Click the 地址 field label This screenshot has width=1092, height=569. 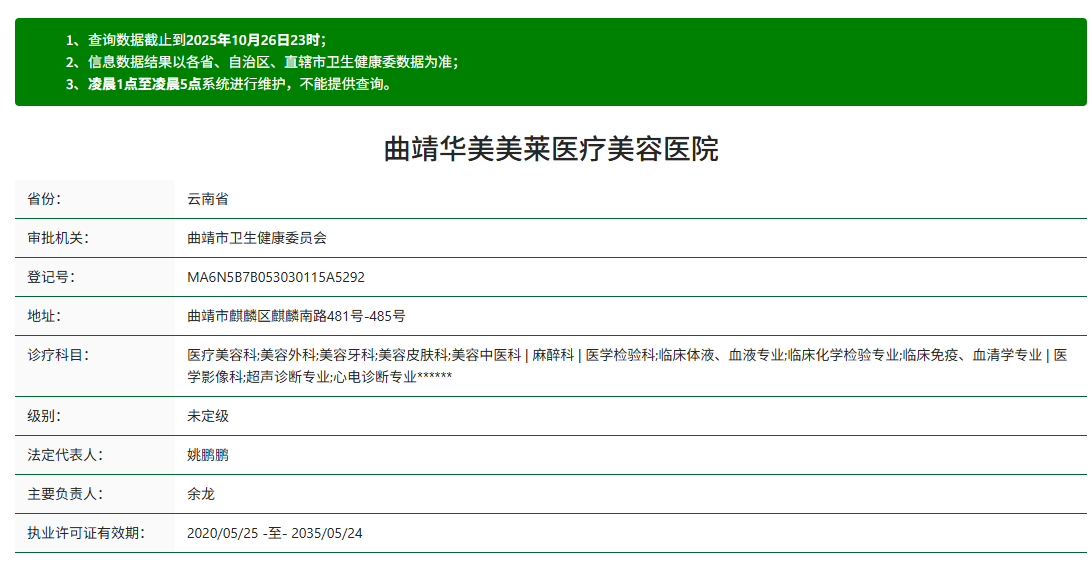click(44, 316)
